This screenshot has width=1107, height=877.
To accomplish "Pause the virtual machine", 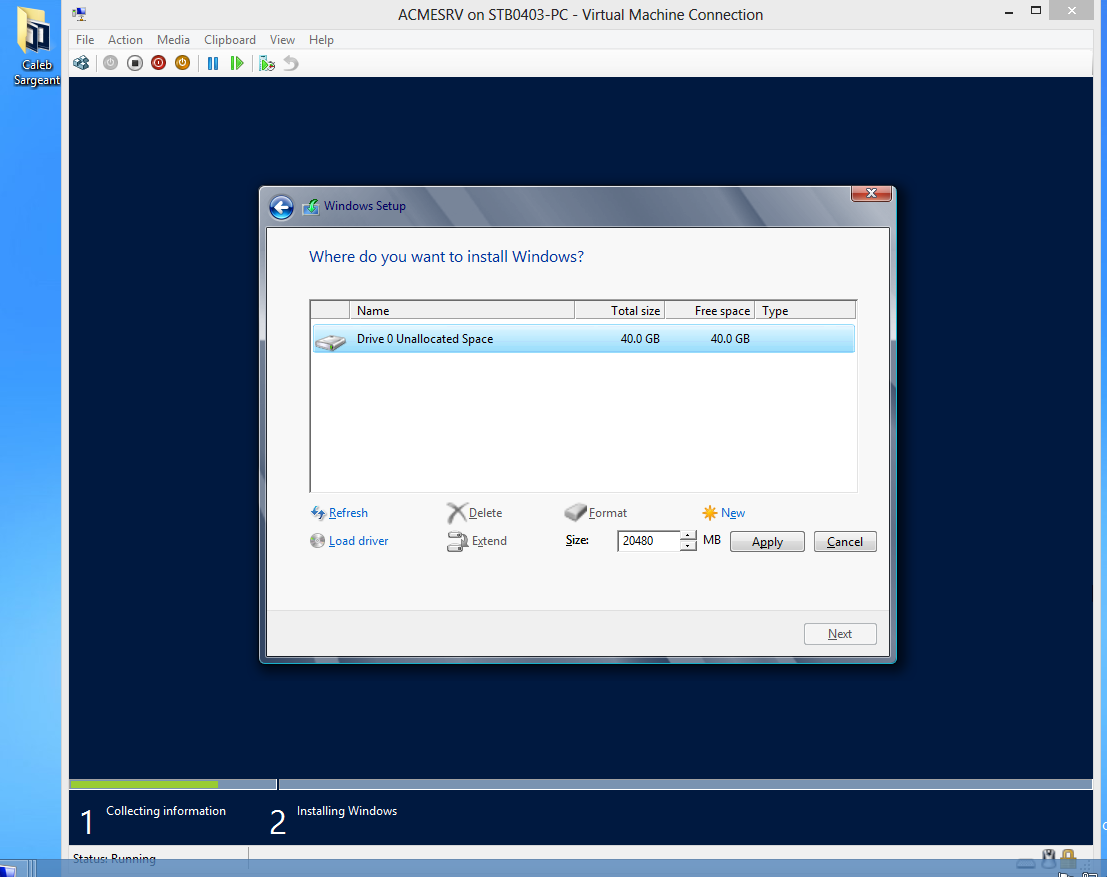I will tap(213, 63).
